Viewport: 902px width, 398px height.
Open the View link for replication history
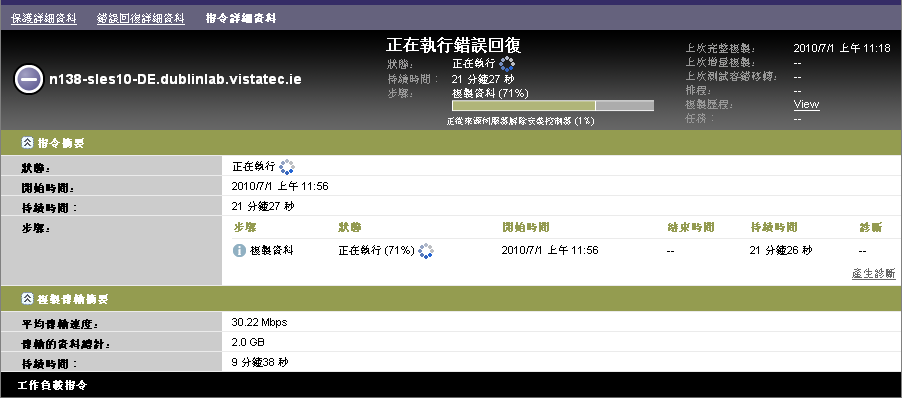(x=807, y=105)
